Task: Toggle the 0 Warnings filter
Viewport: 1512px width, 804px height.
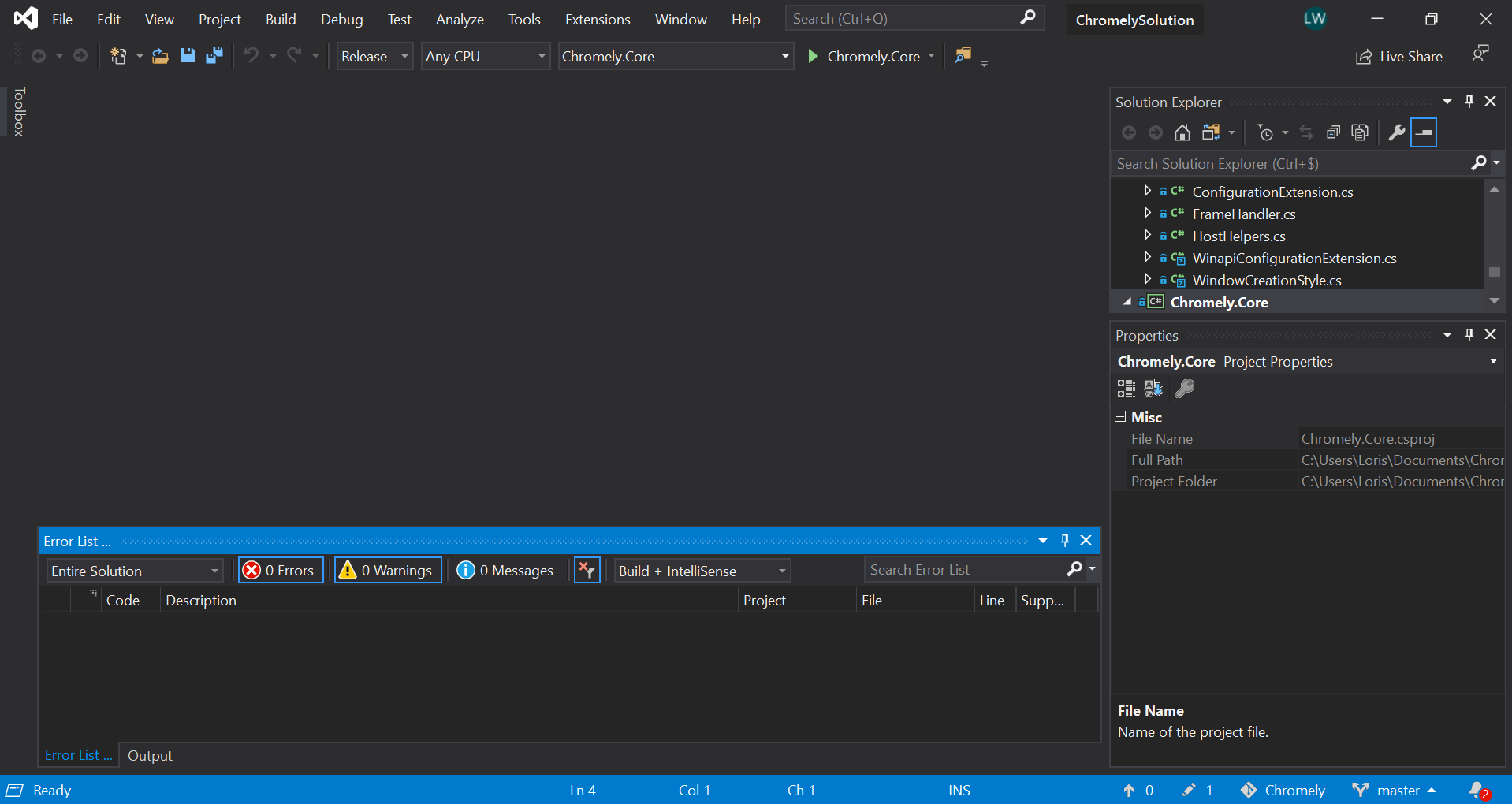Action: click(x=387, y=570)
